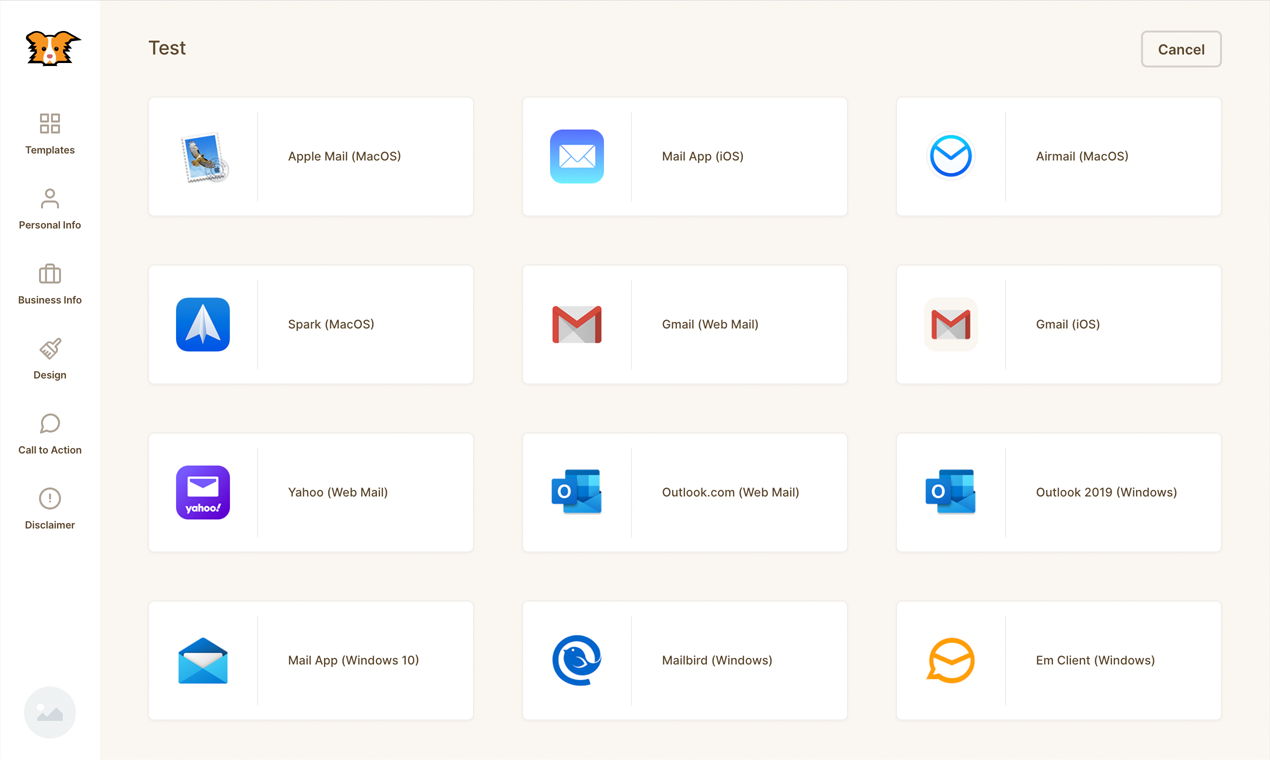Click the purple Yahoo mail icon
The image size is (1270, 760).
point(203,492)
